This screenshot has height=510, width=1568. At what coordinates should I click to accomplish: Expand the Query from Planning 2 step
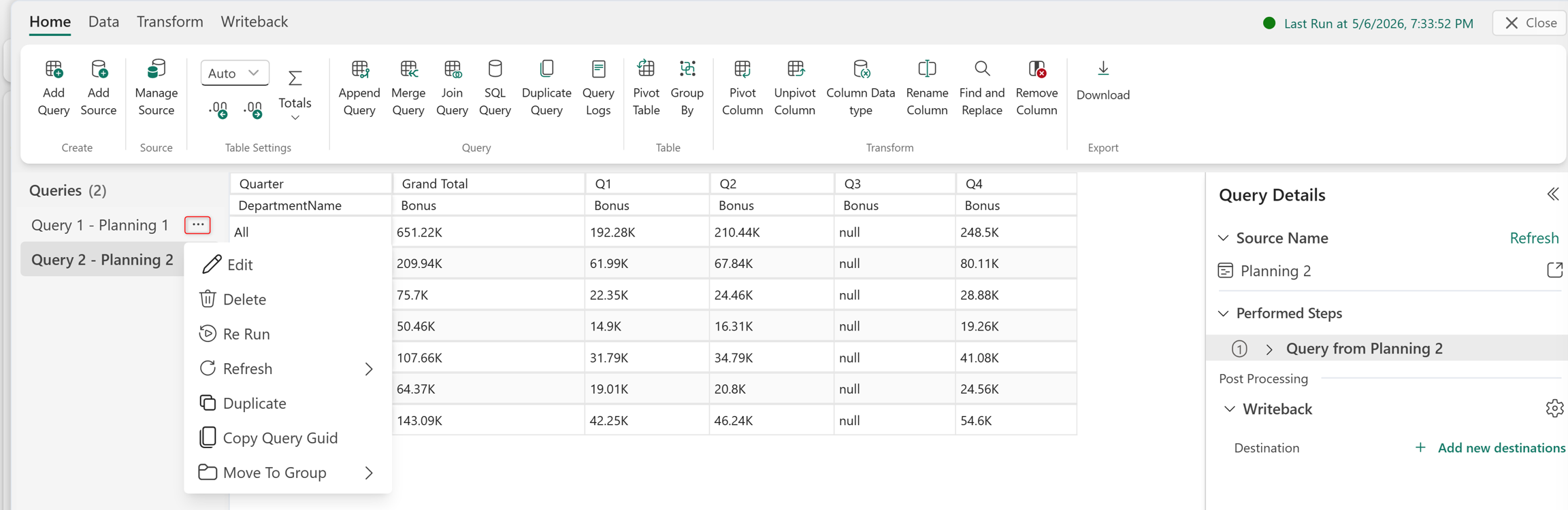[1269, 349]
